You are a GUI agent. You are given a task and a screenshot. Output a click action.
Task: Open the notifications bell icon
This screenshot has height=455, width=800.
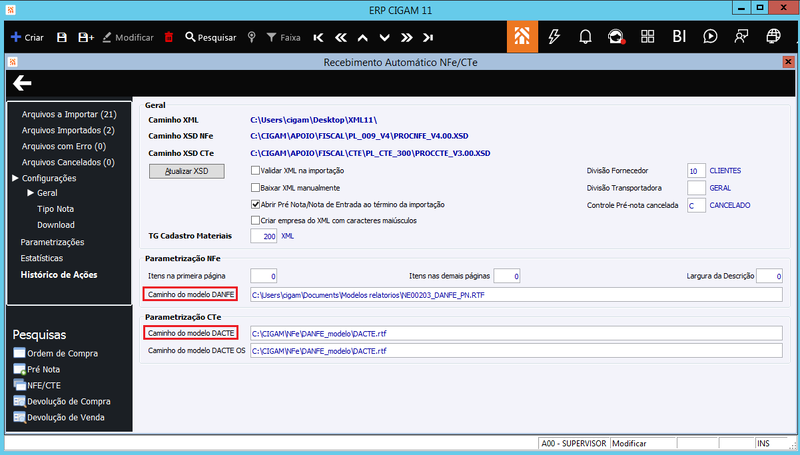[x=585, y=37]
